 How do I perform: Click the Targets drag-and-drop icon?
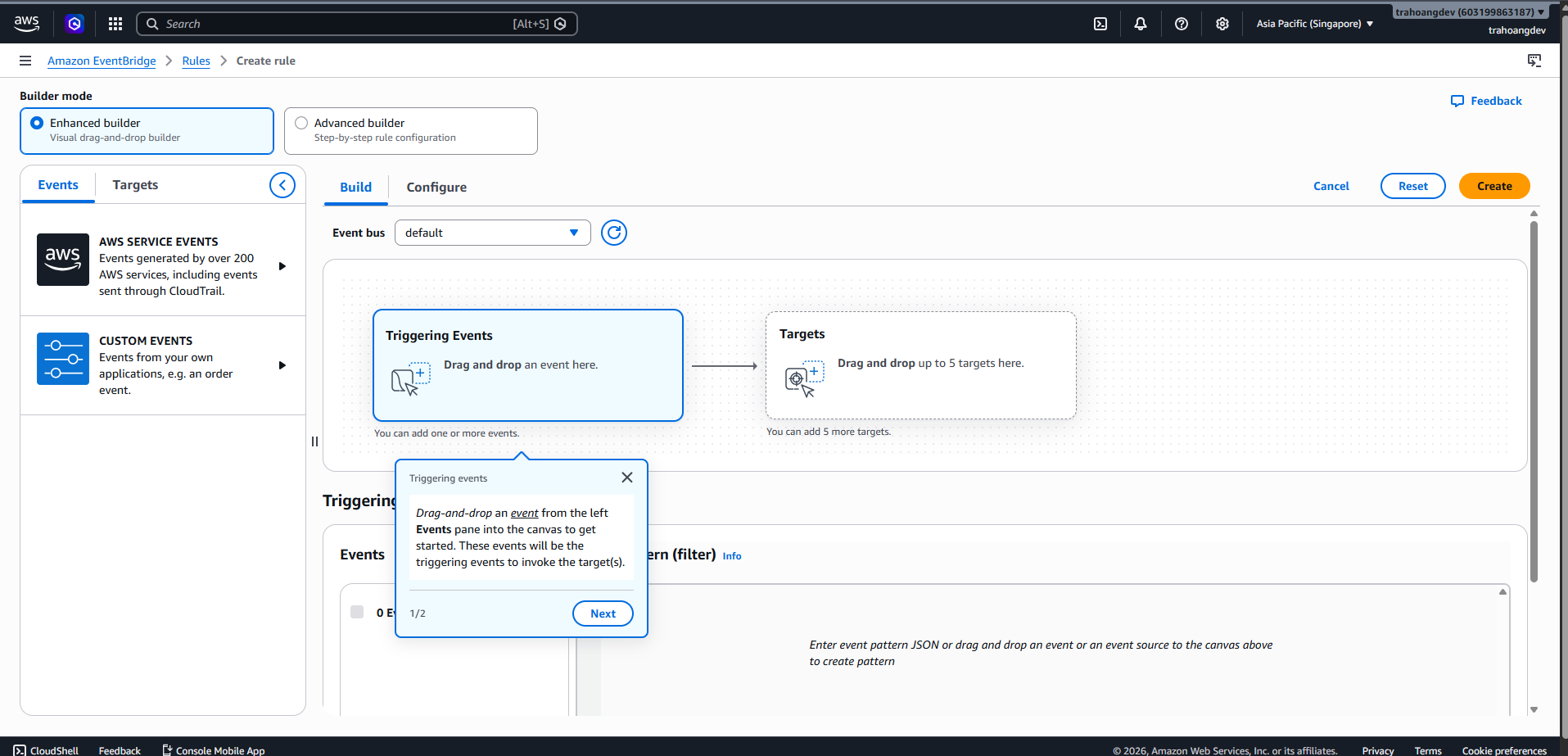(x=805, y=378)
